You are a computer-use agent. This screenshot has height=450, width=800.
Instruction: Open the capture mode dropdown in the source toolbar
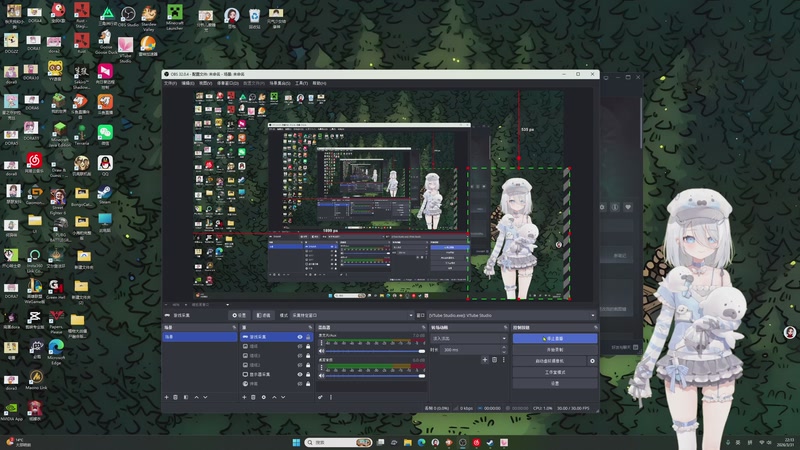pos(352,315)
